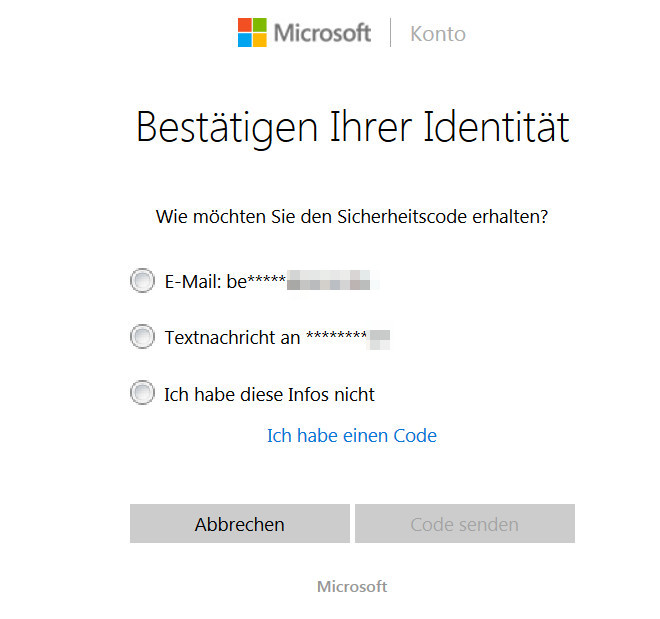Open the "Ich habe einen Code" link
660x619 pixels.
(352, 436)
